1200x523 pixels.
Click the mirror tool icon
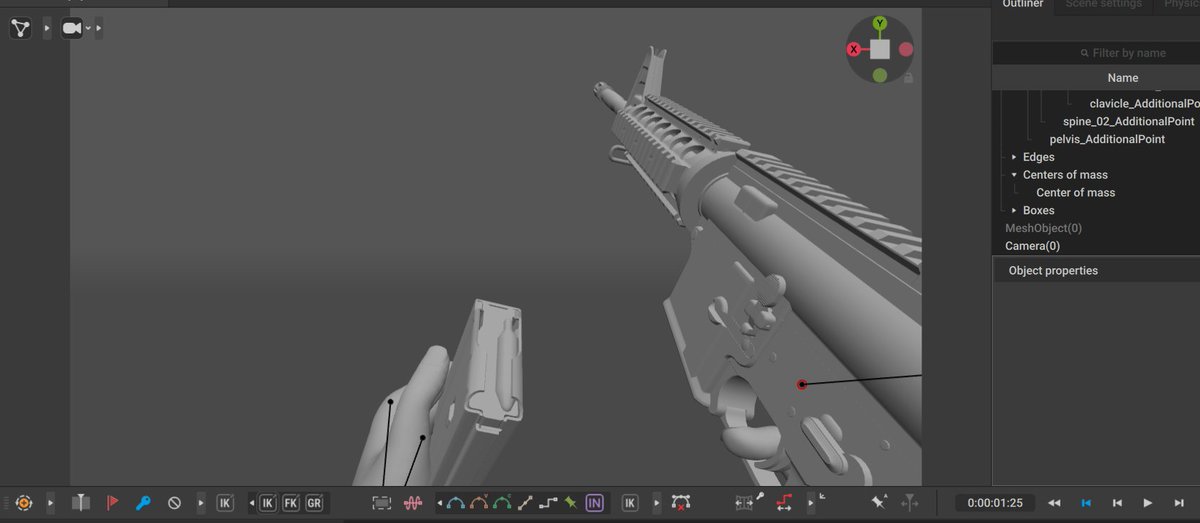click(x=81, y=503)
